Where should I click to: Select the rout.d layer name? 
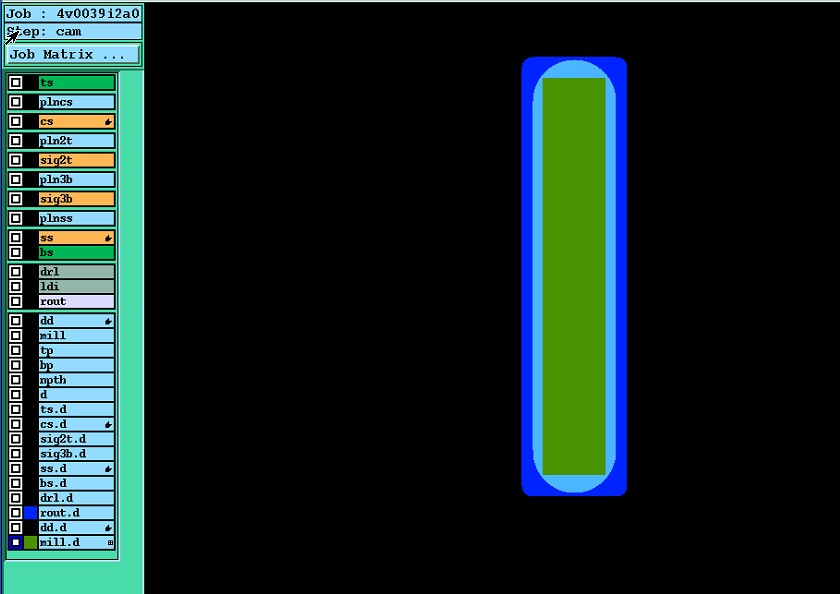77,513
